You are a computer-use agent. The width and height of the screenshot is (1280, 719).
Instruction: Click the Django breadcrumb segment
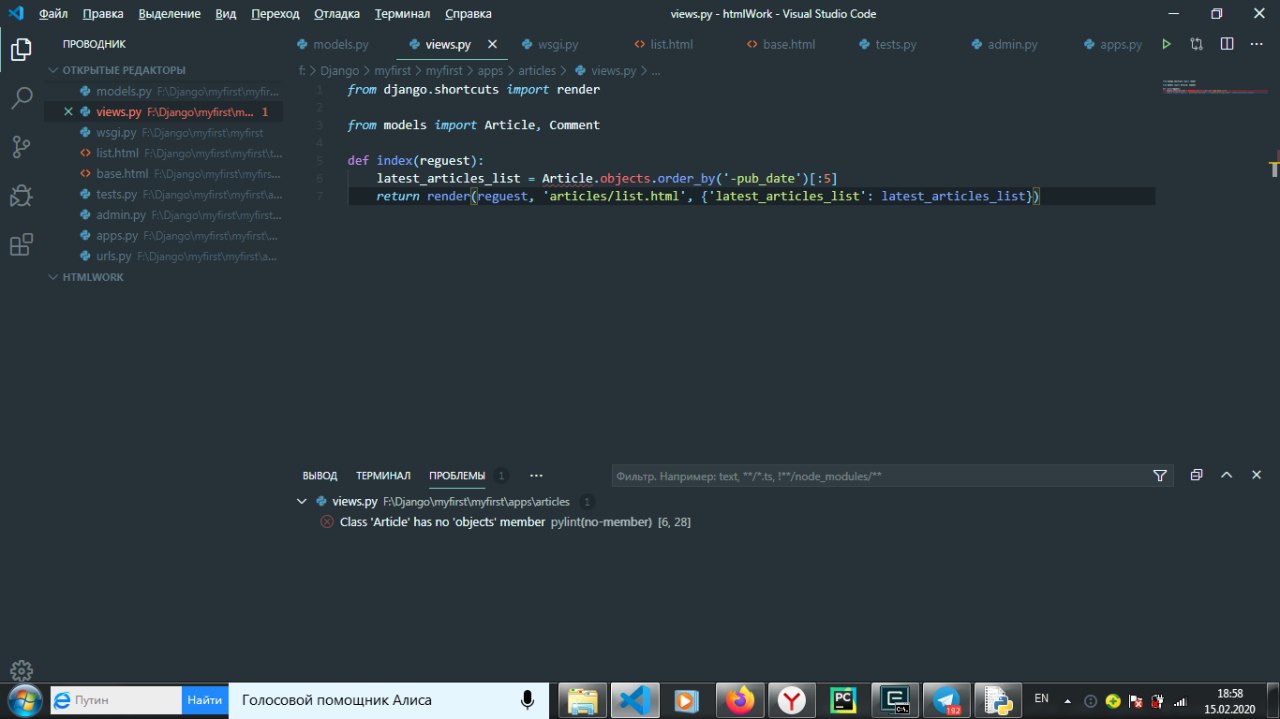click(x=340, y=71)
